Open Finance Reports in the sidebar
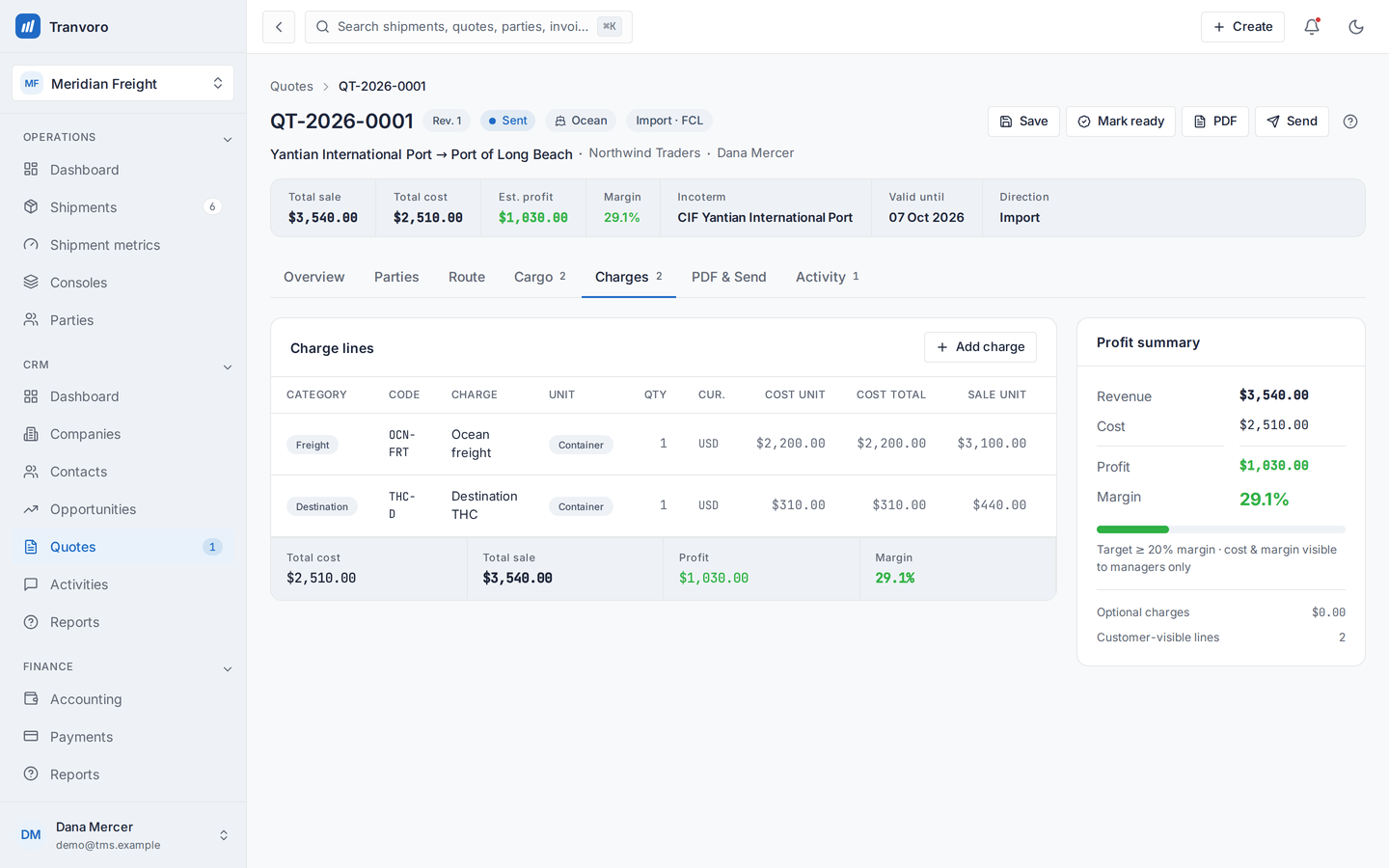This screenshot has height=868, width=1389. point(123,774)
